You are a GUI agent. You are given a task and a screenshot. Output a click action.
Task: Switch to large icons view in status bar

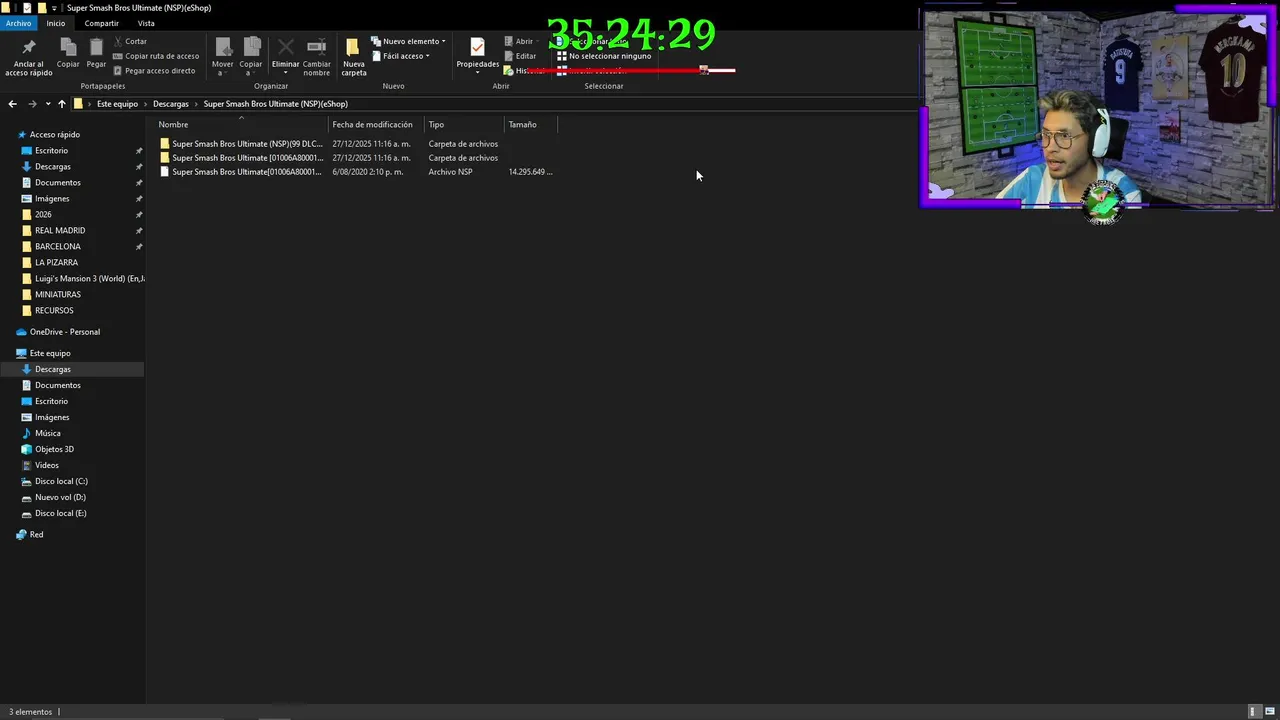tap(1268, 712)
